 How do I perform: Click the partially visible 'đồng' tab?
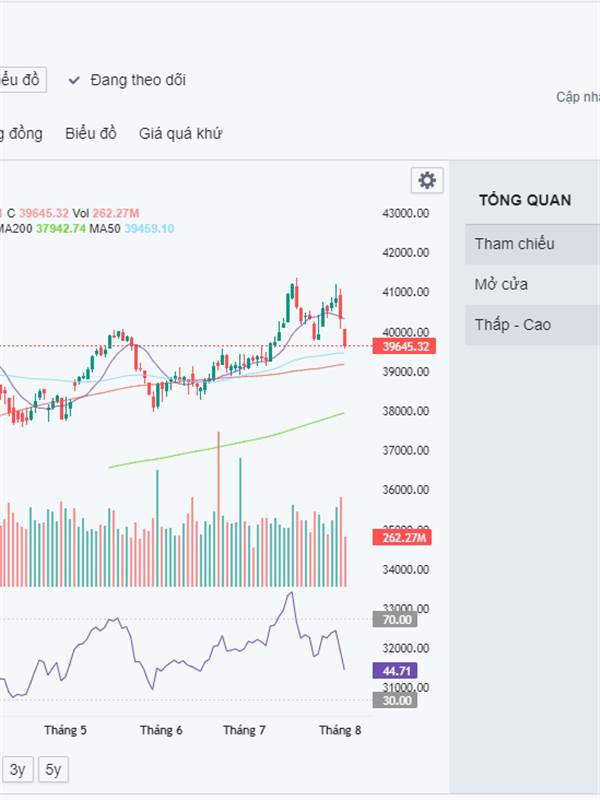point(21,134)
